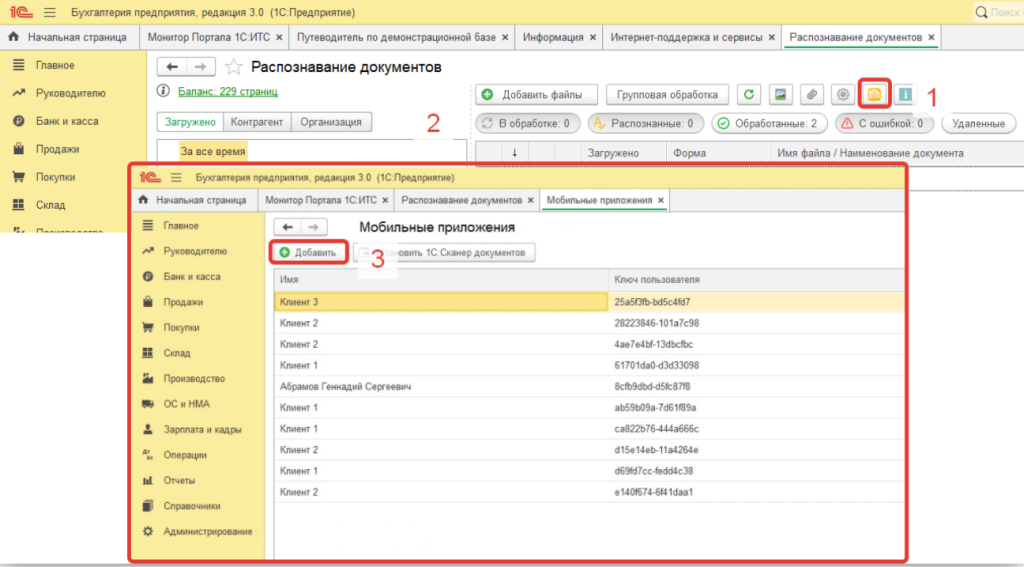Open ОС и НМА section in front window sidebar

pos(186,404)
